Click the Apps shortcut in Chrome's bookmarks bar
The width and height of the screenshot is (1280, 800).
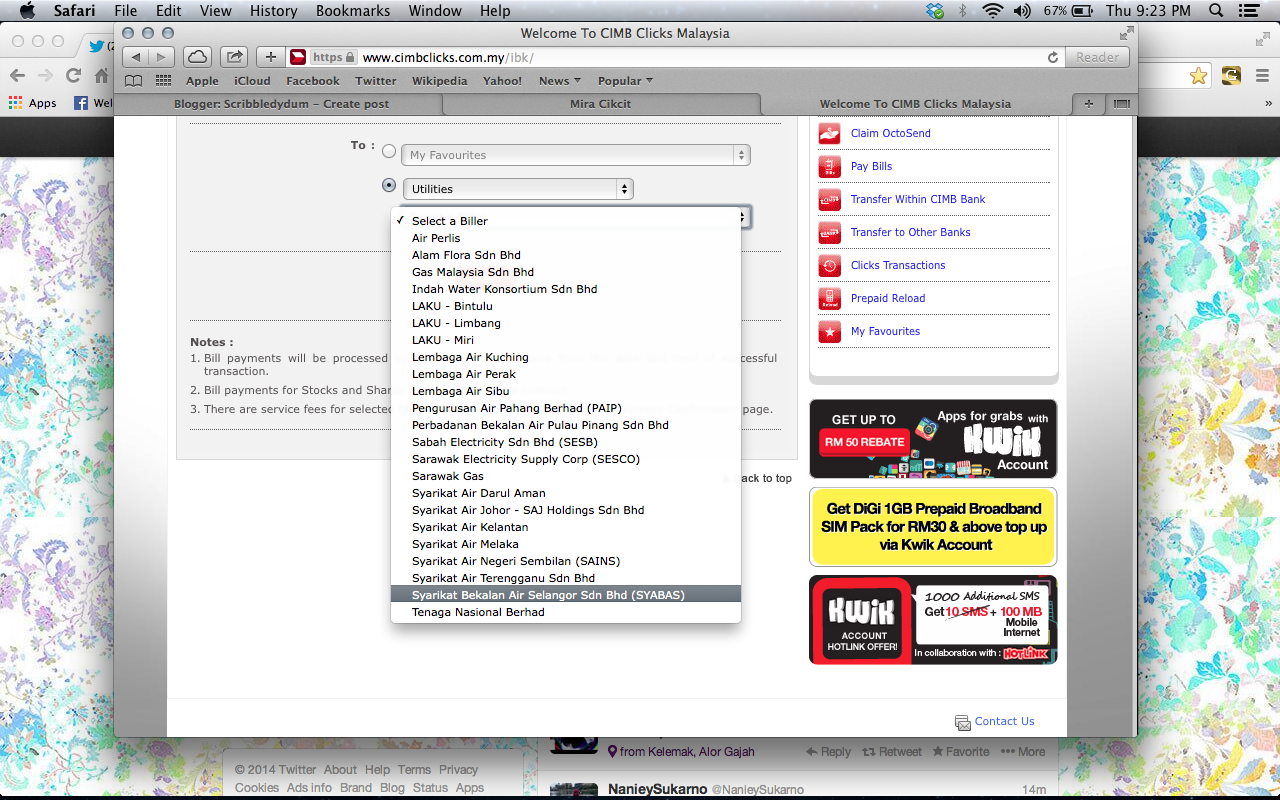tap(33, 103)
